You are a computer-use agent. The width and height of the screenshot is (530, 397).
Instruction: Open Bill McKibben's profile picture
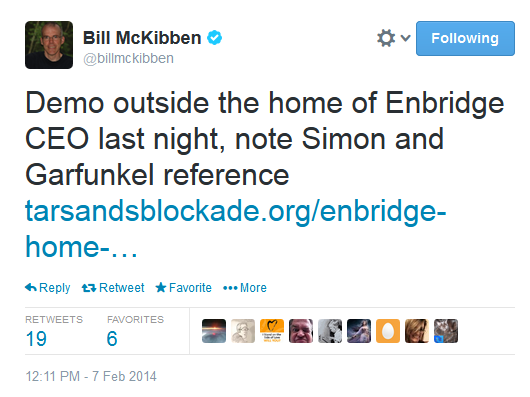tap(49, 45)
